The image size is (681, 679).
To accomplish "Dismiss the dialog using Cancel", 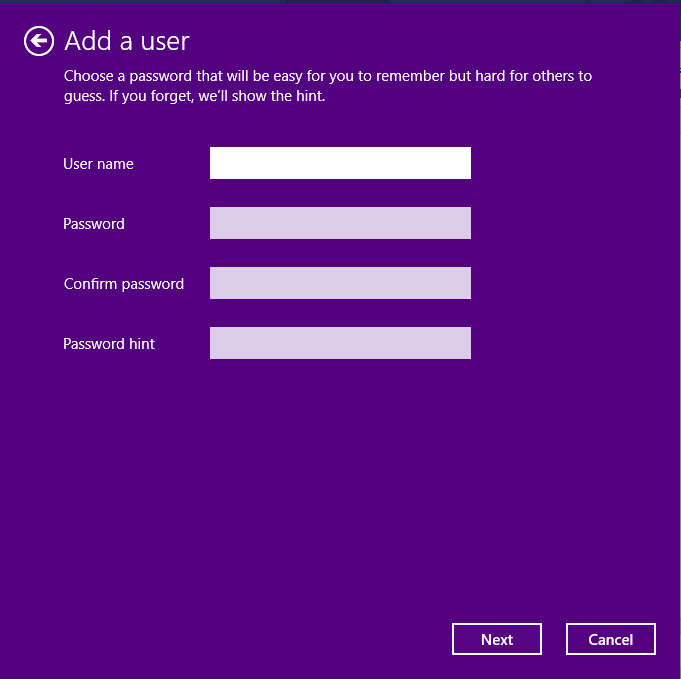I will tap(610, 640).
